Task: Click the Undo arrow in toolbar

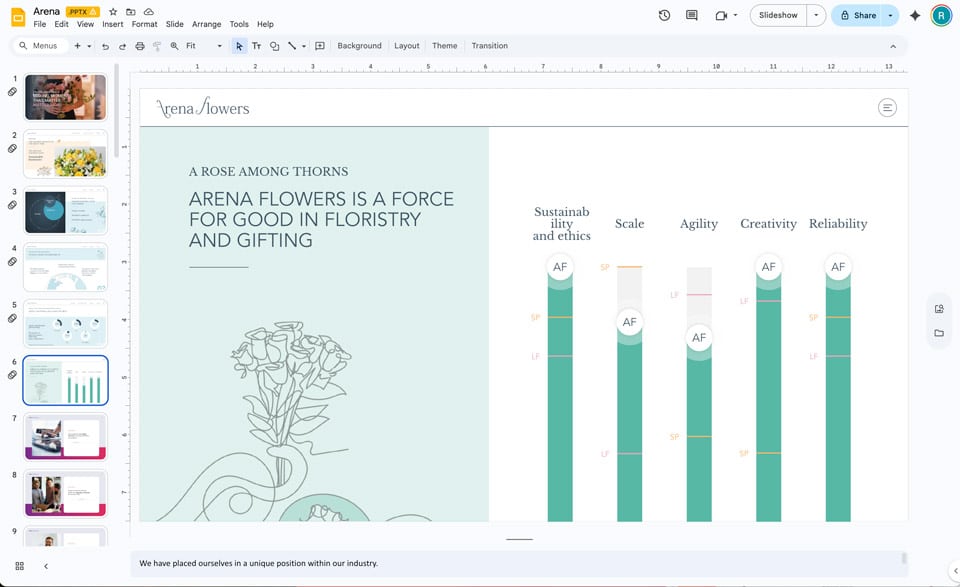Action: pyautogui.click(x=105, y=46)
